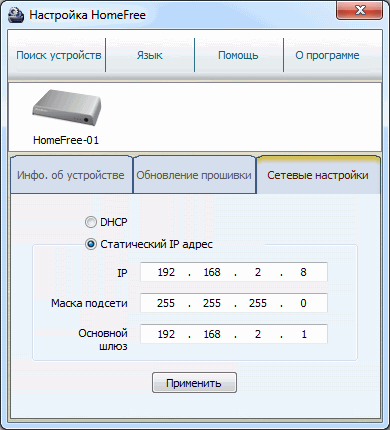The height and width of the screenshot is (430, 390).
Task: Click gateway first octet 192
Action: coord(166,334)
